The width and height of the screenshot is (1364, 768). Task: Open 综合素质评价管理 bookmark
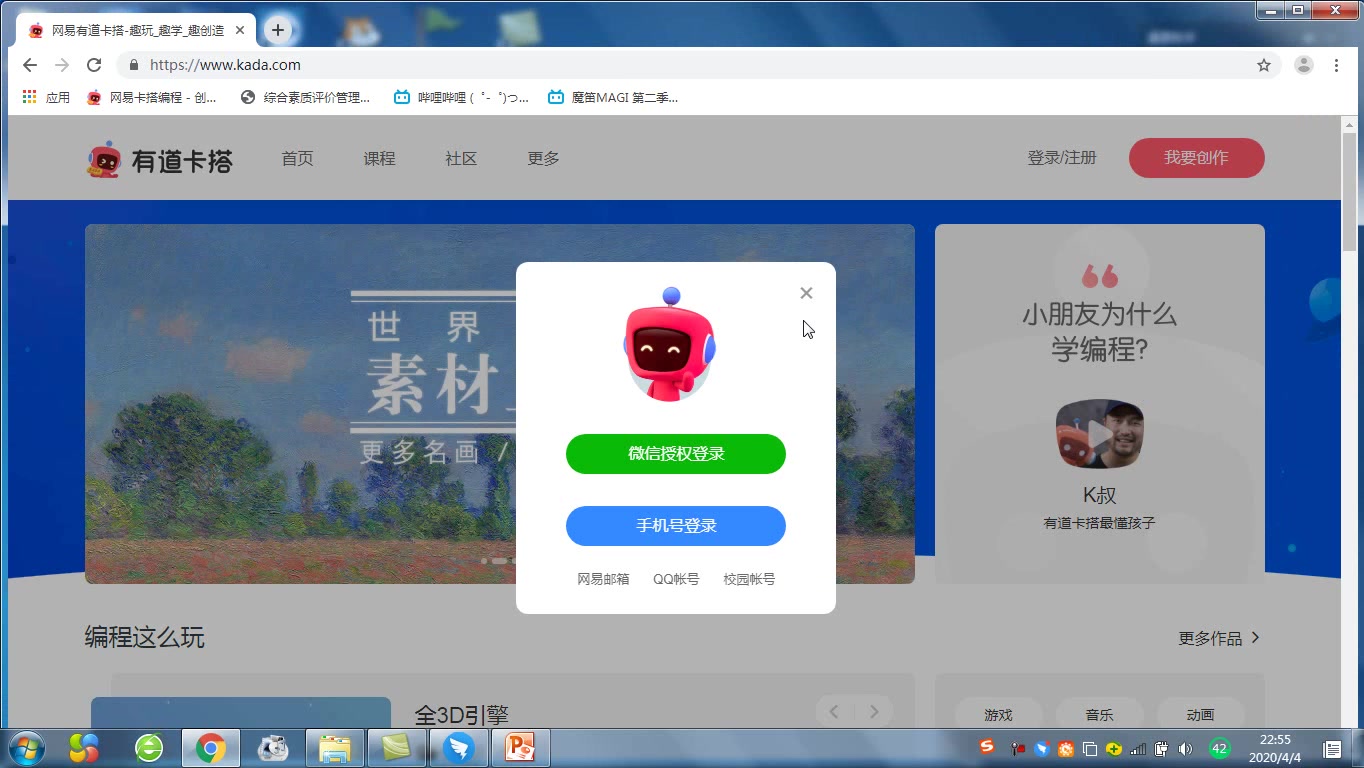(x=305, y=97)
